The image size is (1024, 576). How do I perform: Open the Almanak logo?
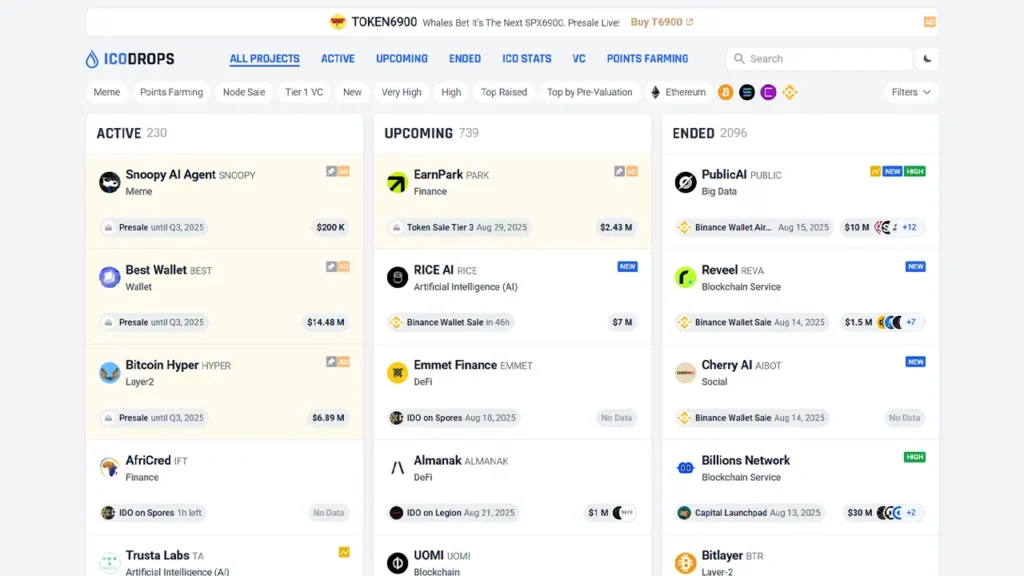pos(397,468)
